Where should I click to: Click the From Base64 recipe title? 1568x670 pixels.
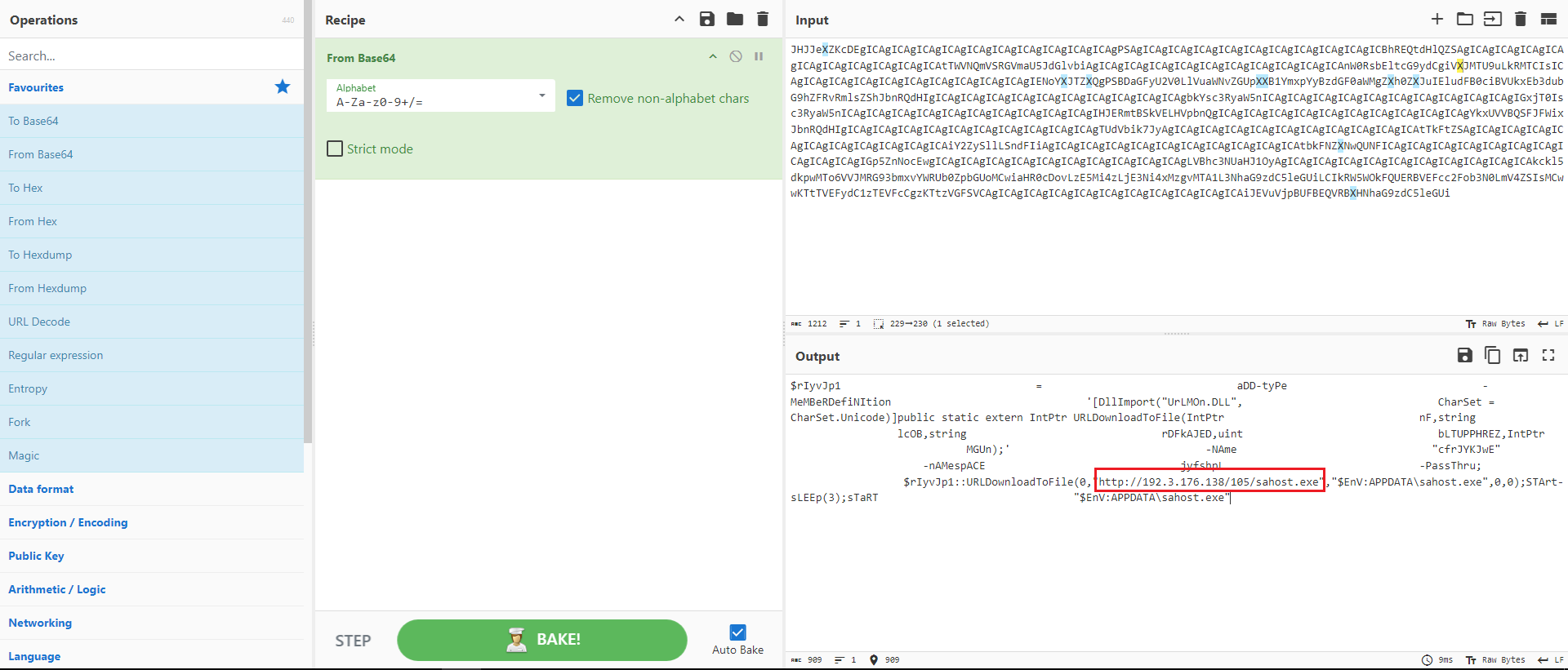361,58
